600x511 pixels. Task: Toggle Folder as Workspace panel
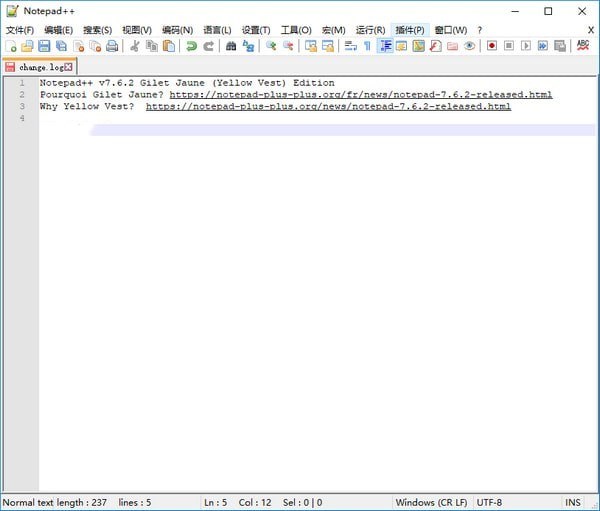click(x=453, y=46)
